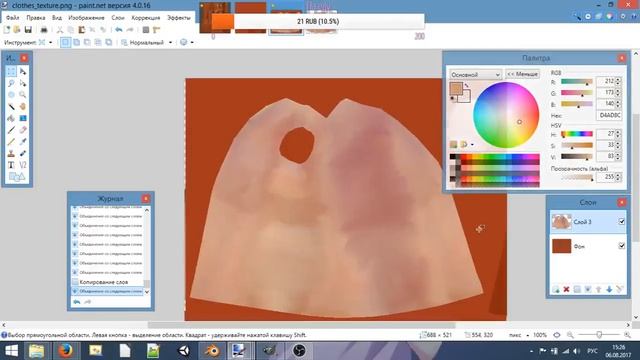Image resolution: width=640 pixels, height=360 pixels.
Task: Click the Undo arrow in main toolbar
Action: 119,30
